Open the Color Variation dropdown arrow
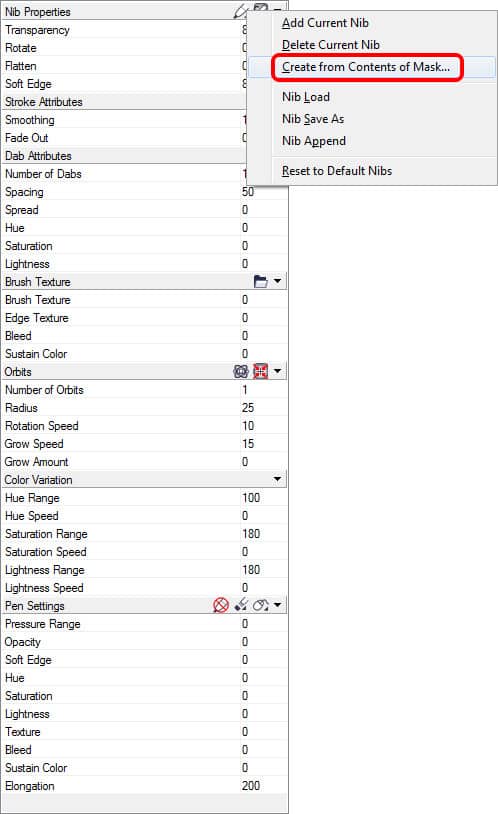Viewport: 498px width, 814px height. tap(277, 479)
